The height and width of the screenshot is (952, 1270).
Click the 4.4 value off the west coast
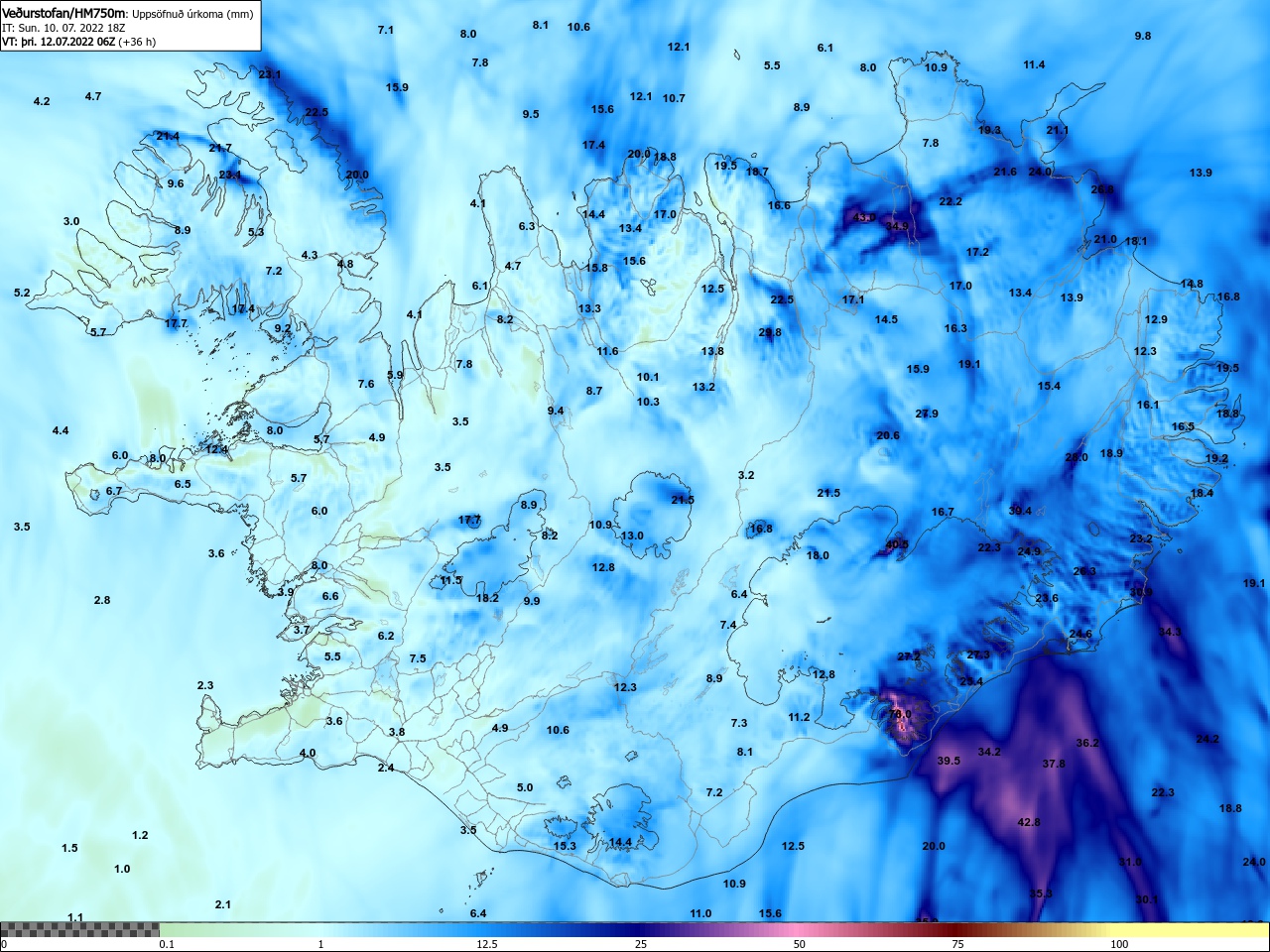(61, 430)
